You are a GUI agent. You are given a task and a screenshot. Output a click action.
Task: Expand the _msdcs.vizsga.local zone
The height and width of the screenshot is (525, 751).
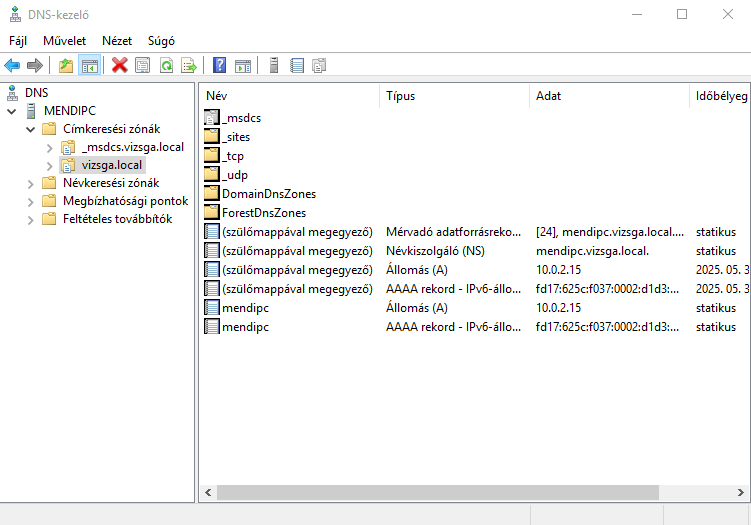50,147
